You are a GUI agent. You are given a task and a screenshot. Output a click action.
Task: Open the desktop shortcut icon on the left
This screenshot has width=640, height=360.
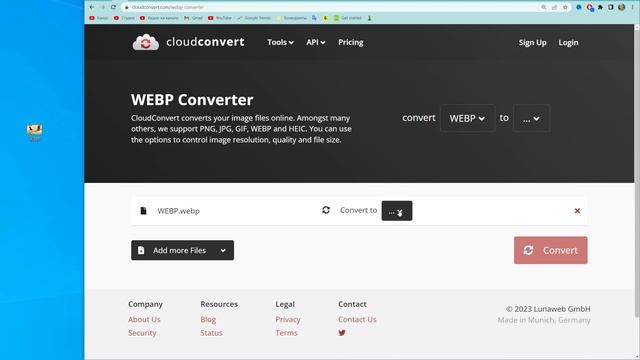point(35,133)
